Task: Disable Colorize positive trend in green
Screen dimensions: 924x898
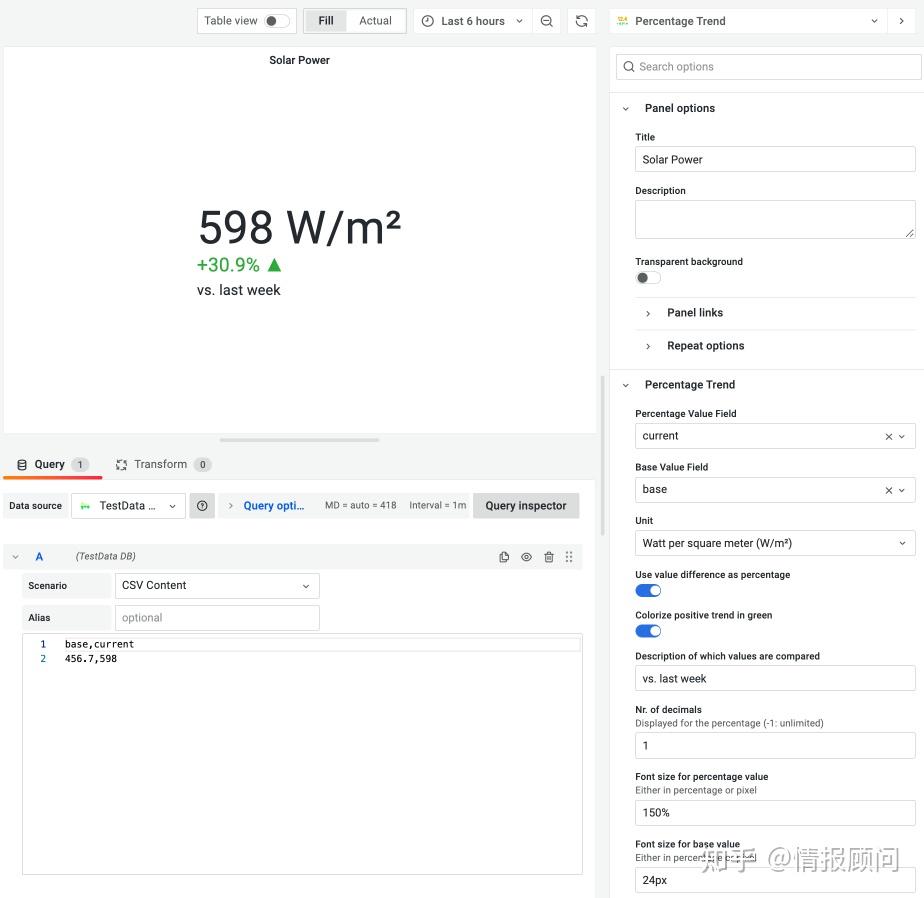Action: coord(648,631)
